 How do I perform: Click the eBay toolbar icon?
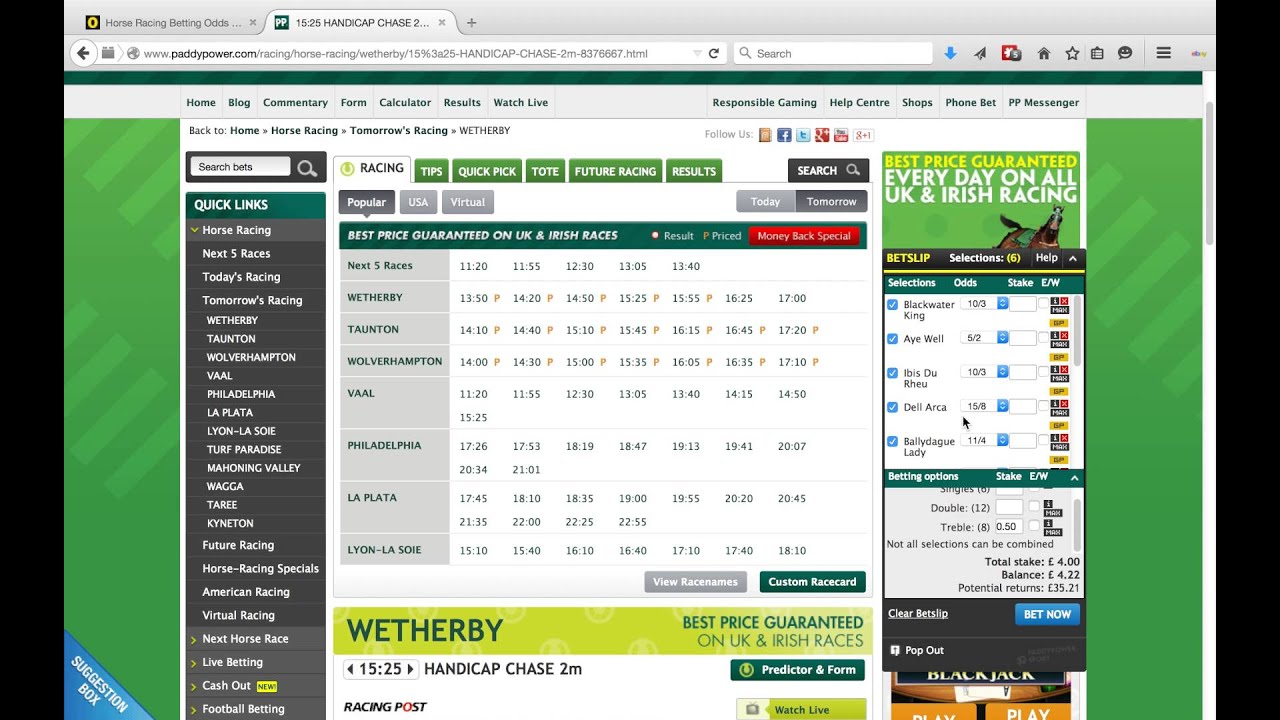1198,53
